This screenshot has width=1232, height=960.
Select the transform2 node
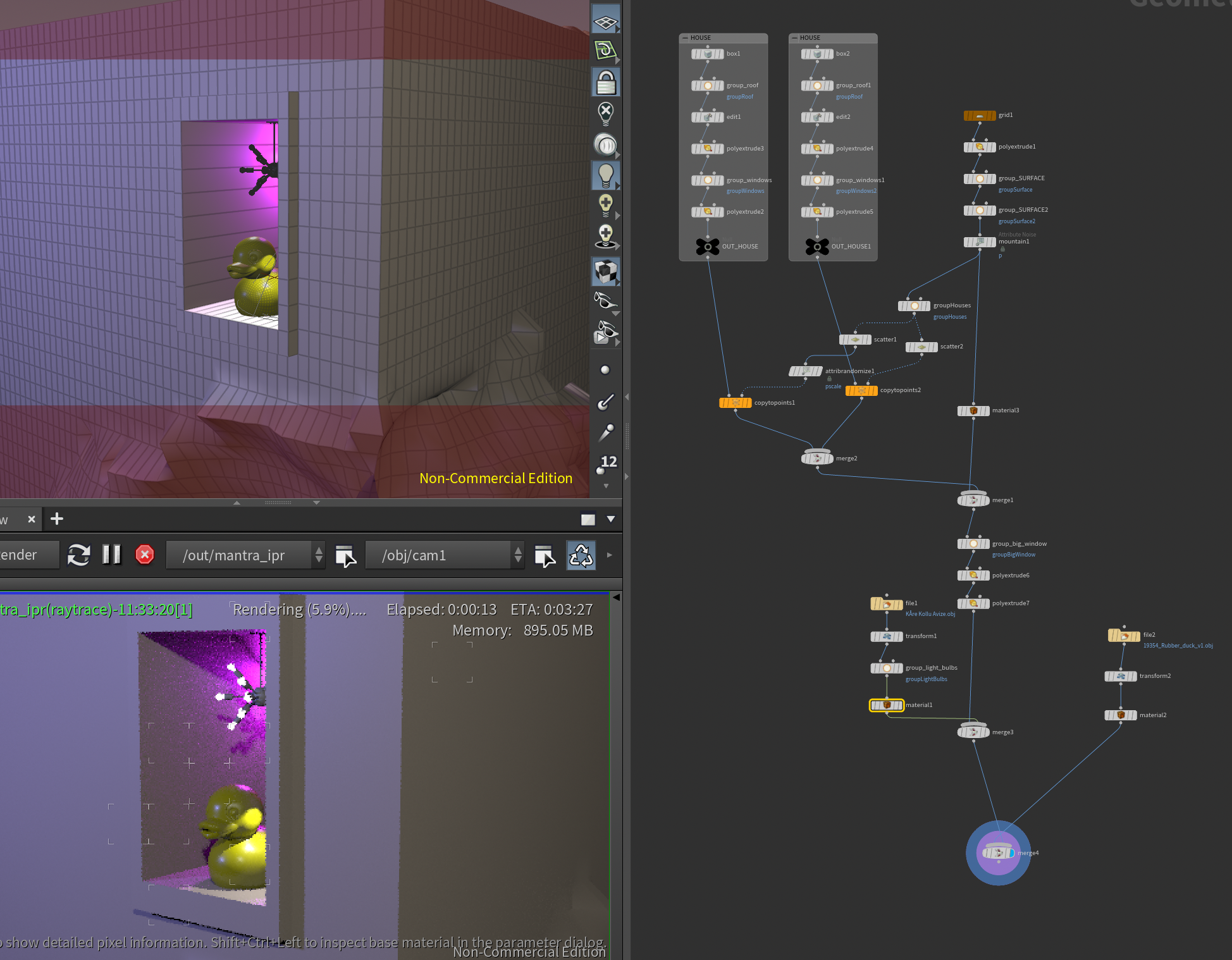(x=1121, y=677)
